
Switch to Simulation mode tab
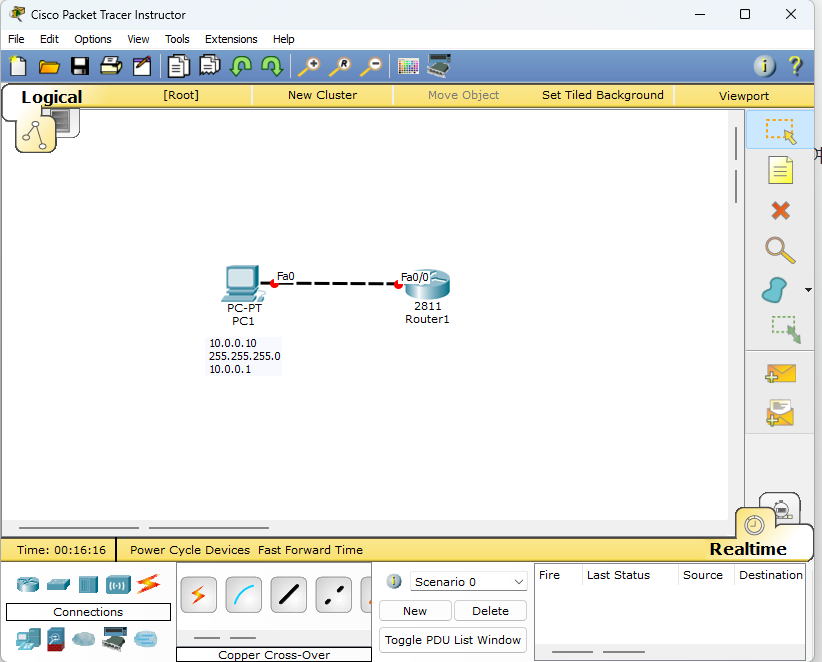(x=781, y=508)
